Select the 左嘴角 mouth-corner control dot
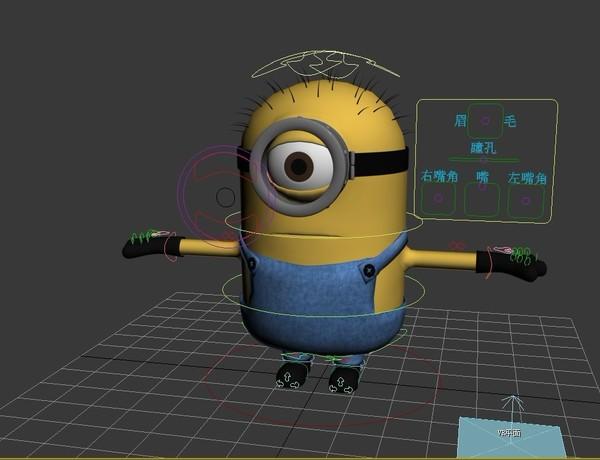The height and width of the screenshot is (460, 600). [x=526, y=201]
